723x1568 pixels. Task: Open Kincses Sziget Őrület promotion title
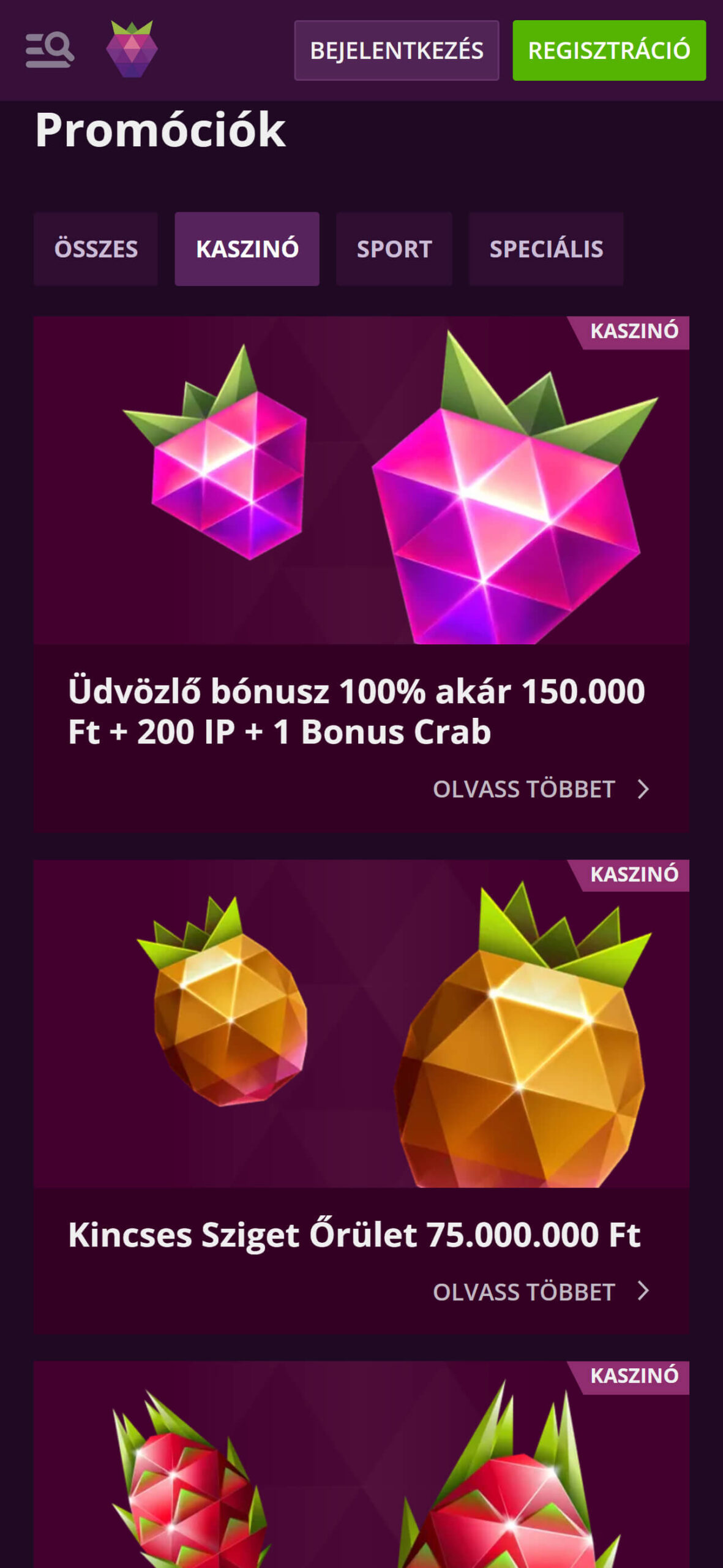pyautogui.click(x=354, y=1235)
